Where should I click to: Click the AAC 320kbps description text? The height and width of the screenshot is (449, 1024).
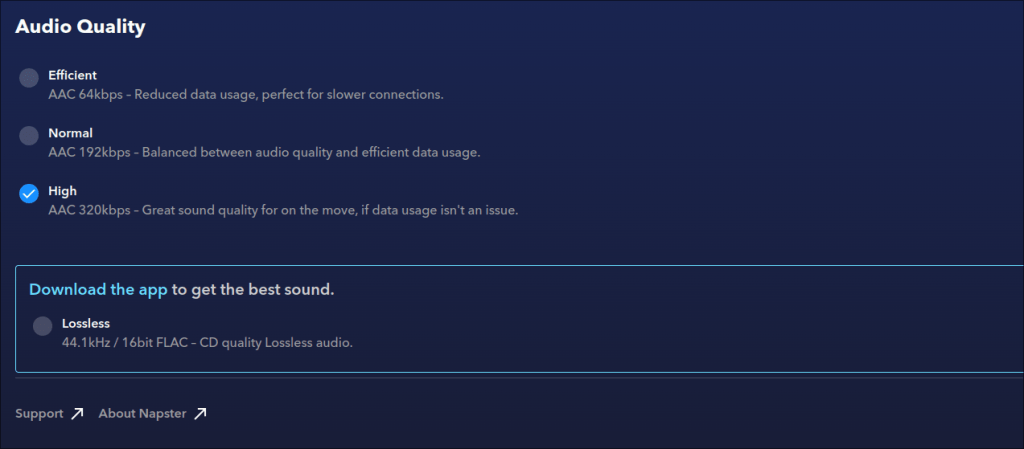click(x=283, y=211)
